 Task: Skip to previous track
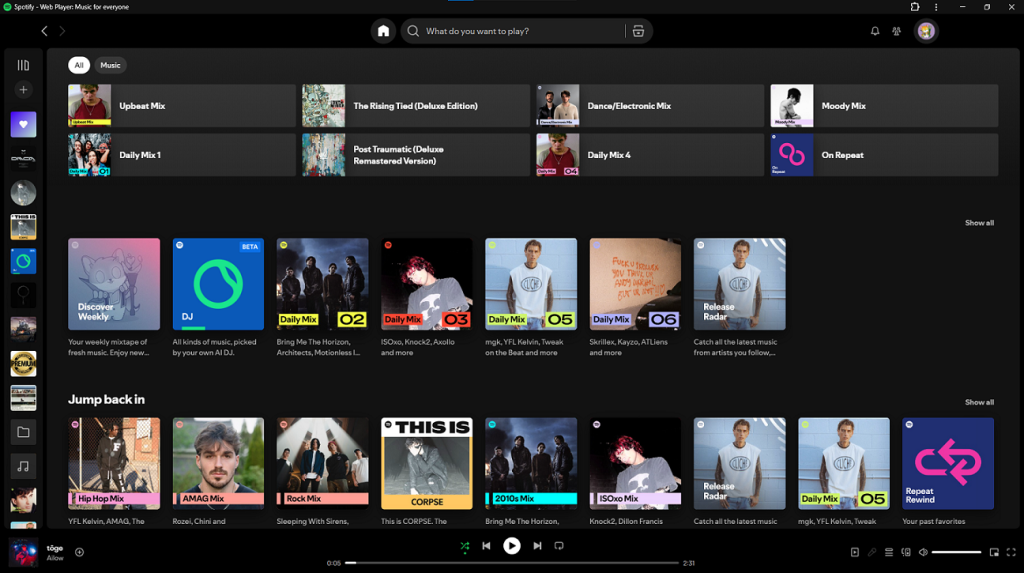487,546
